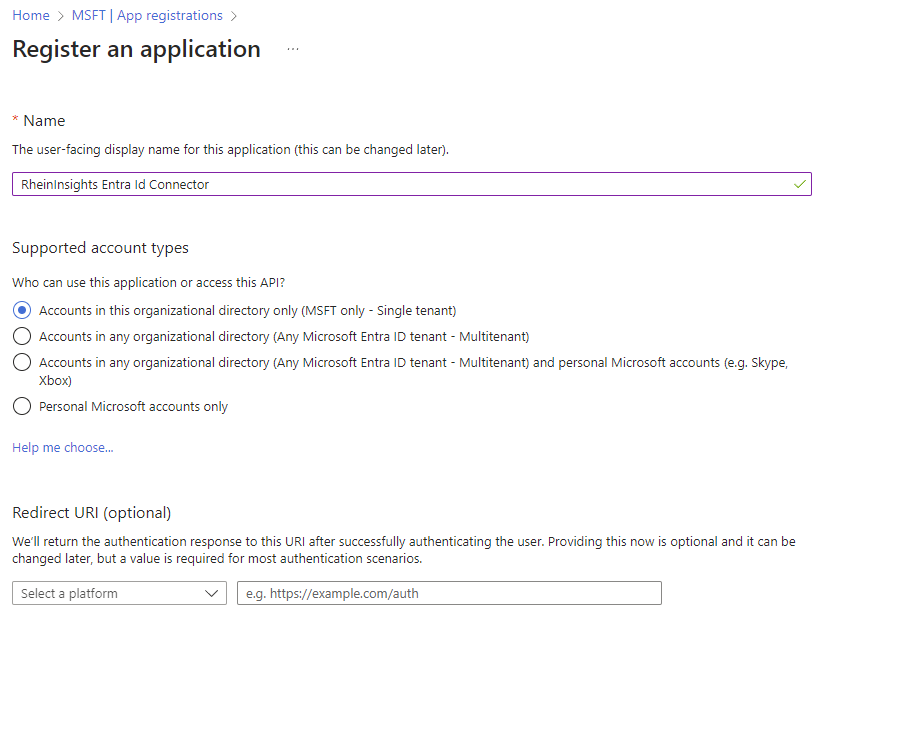The image size is (901, 736).
Task: Click the Personal Microsoft accounts only label text
Action: (x=133, y=407)
